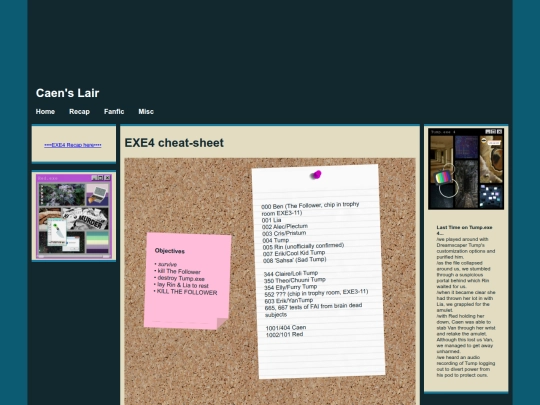This screenshot has width=540, height=405.
Task: Open the Fanfic section
Action: (x=114, y=112)
